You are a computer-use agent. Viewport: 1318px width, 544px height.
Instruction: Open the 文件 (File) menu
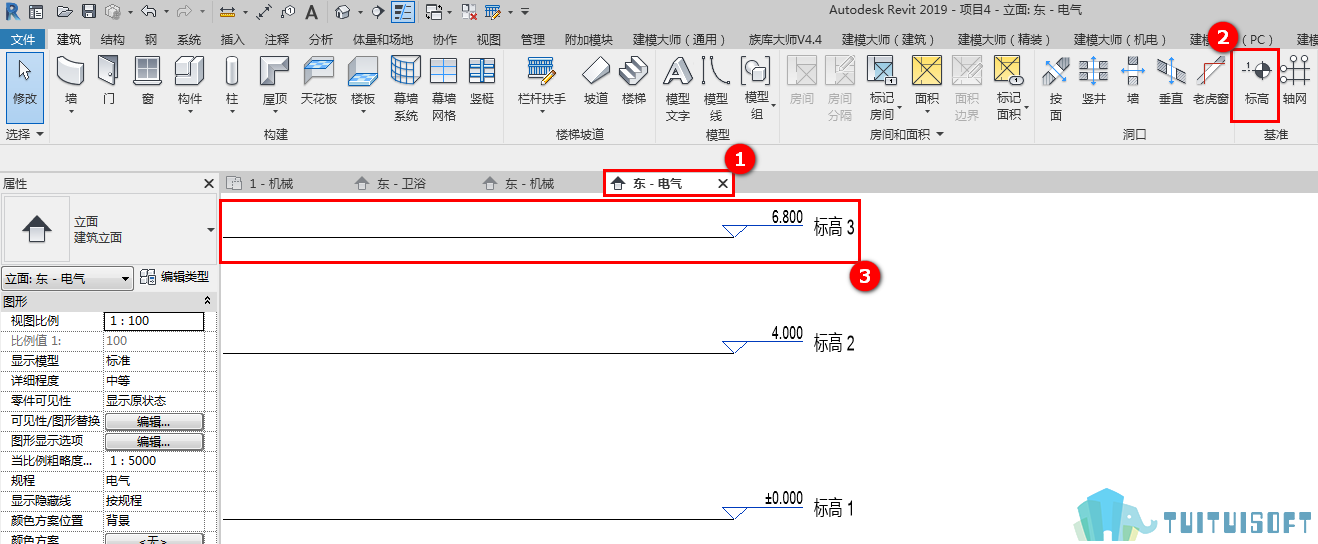pyautogui.click(x=24, y=39)
